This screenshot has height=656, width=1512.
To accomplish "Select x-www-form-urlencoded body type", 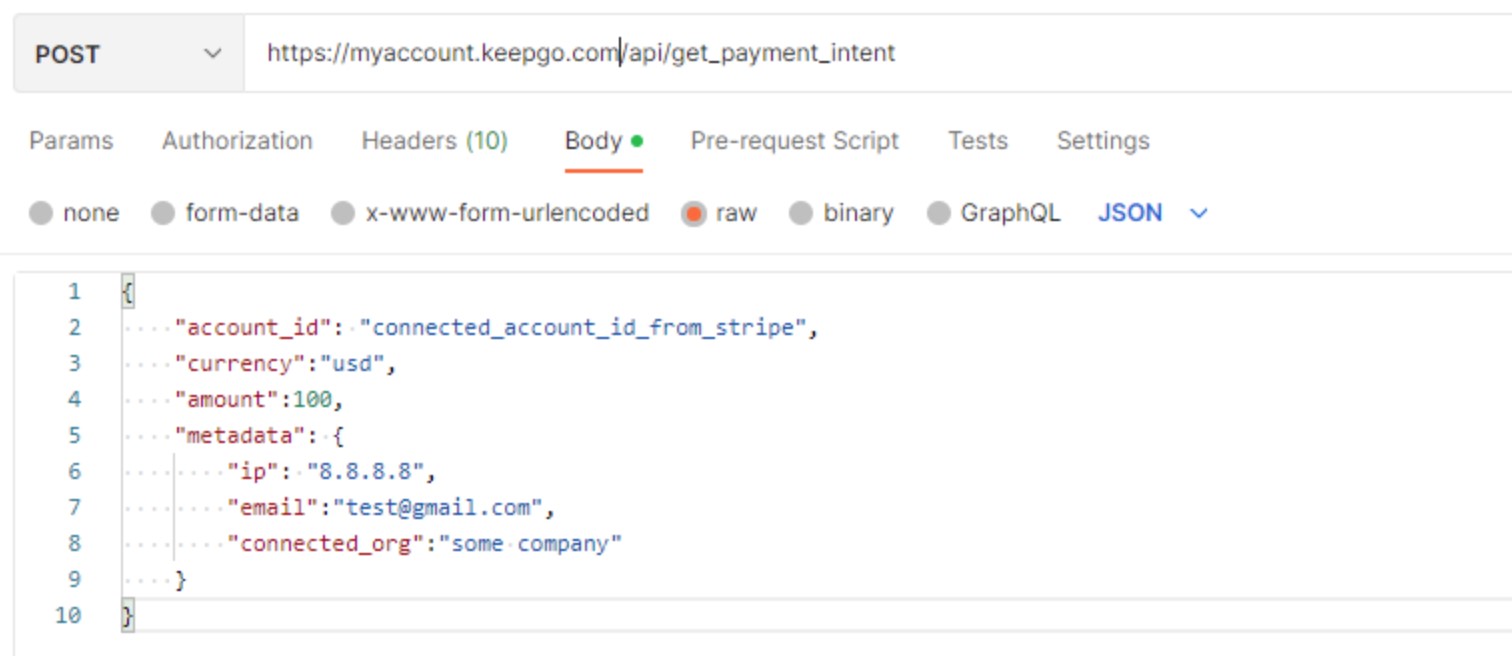I will (343, 213).
